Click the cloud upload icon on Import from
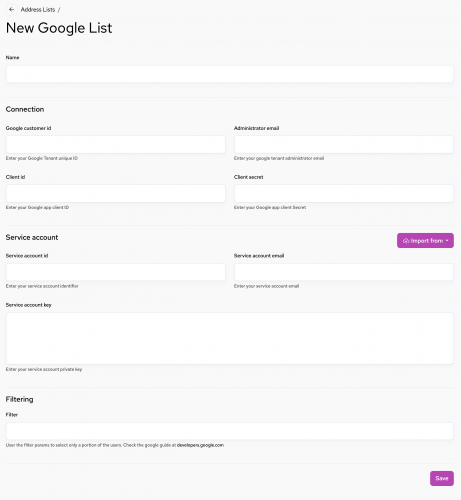Image resolution: width=461 pixels, height=500 pixels. [x=406, y=241]
